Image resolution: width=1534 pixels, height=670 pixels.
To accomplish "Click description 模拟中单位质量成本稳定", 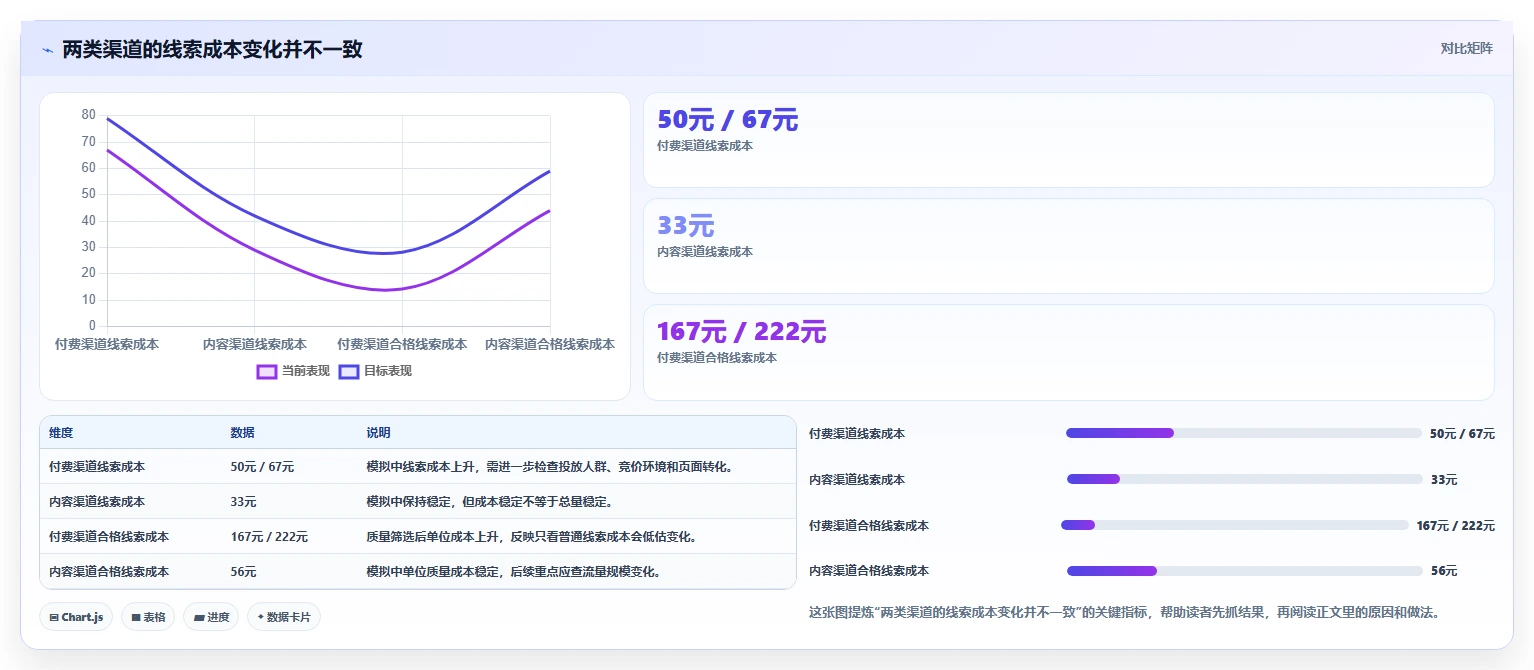I will coord(513,572).
